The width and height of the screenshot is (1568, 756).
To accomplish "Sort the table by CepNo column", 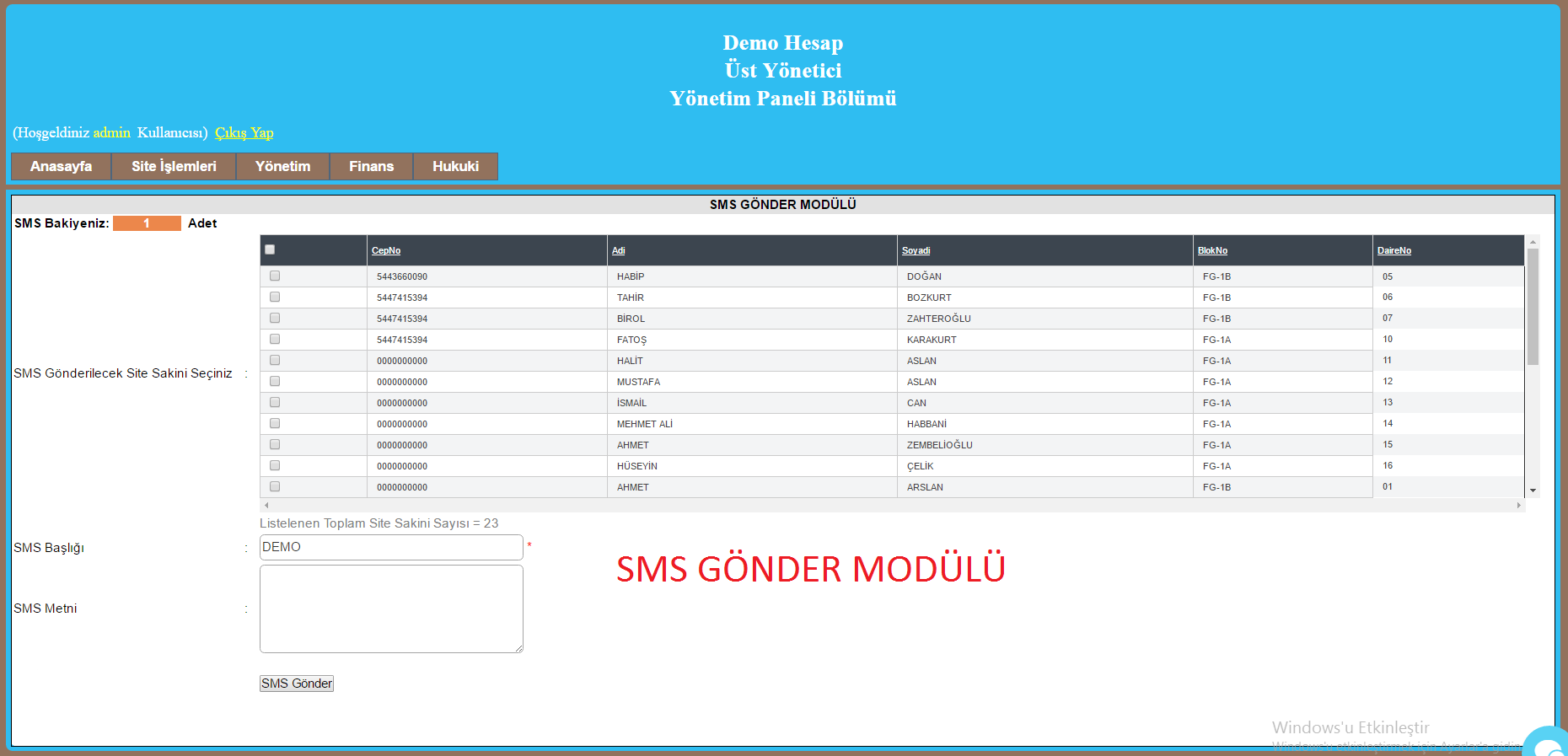I will 386,250.
